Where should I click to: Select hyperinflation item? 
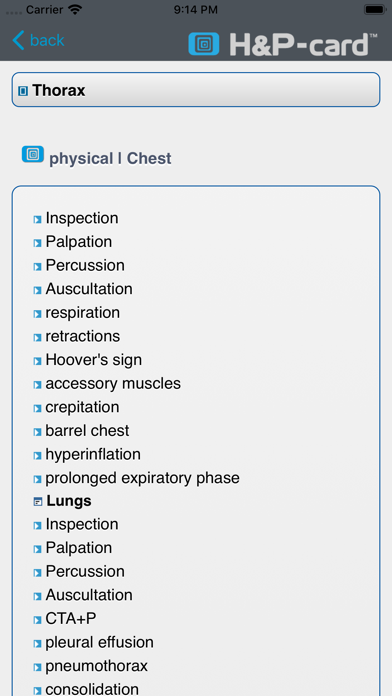93,454
